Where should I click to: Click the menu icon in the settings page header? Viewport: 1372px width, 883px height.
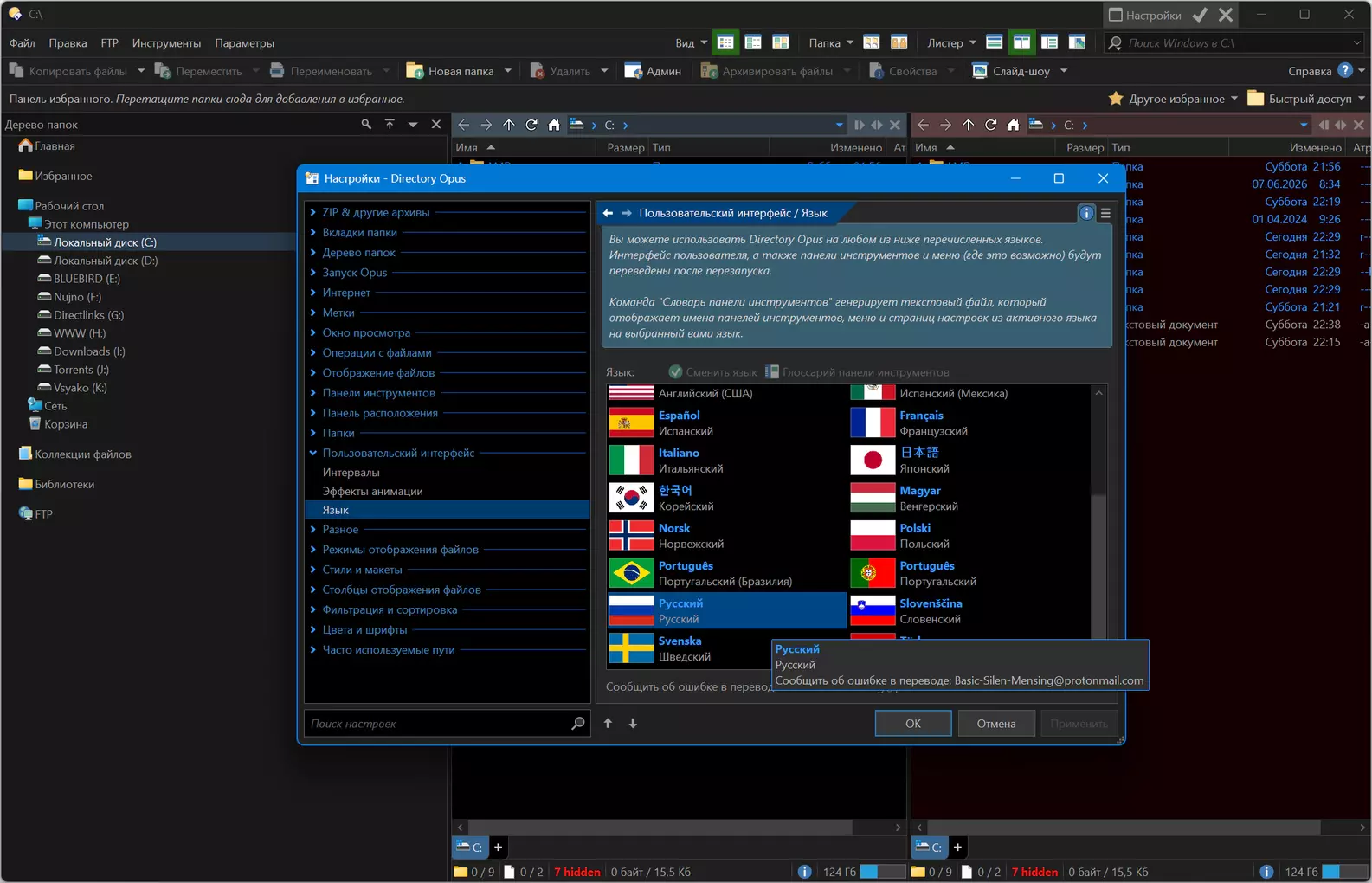pos(1105,213)
